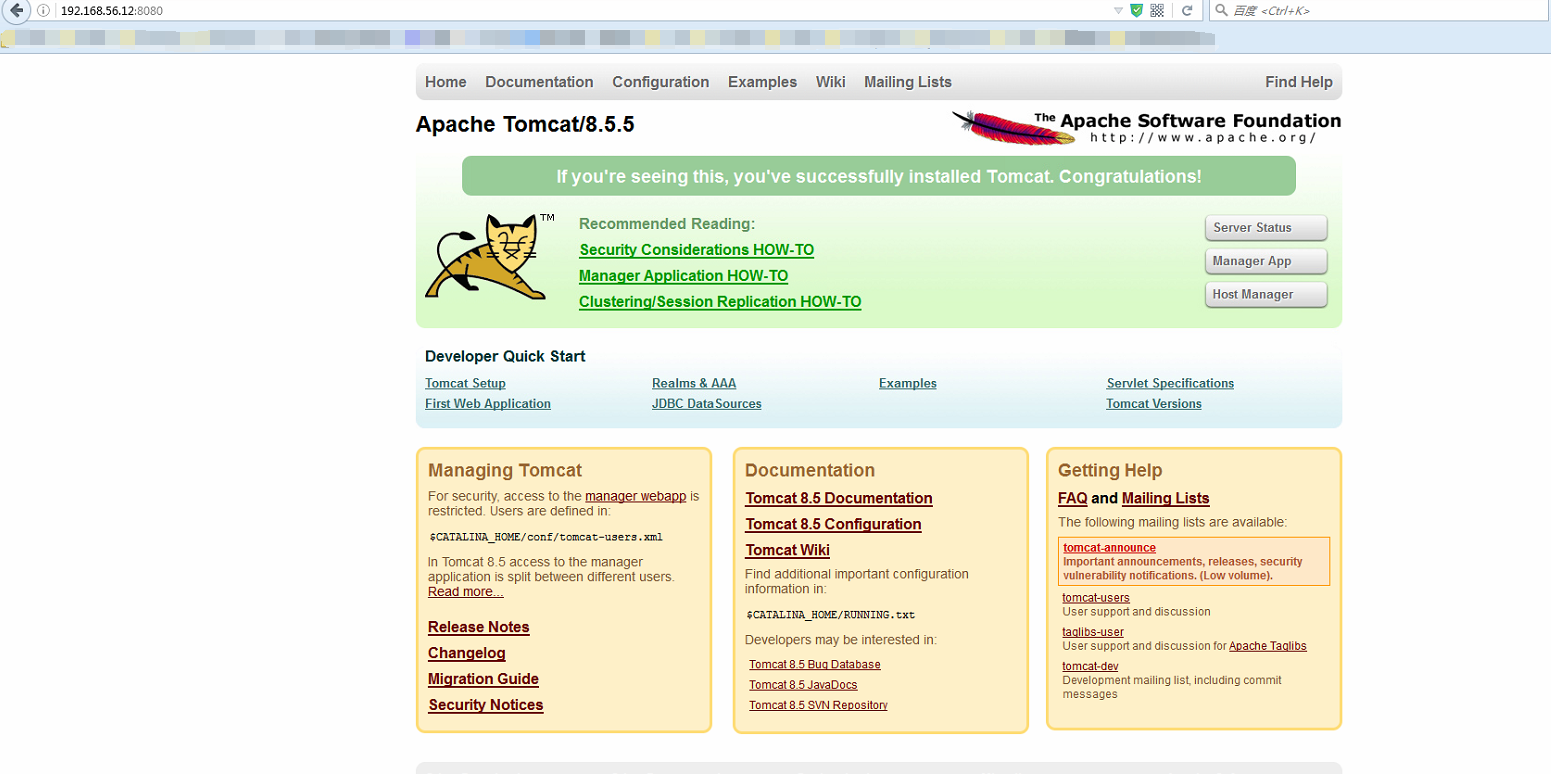This screenshot has width=1551, height=774.
Task: Reload the page with the refresh icon
Action: pyautogui.click(x=1187, y=10)
